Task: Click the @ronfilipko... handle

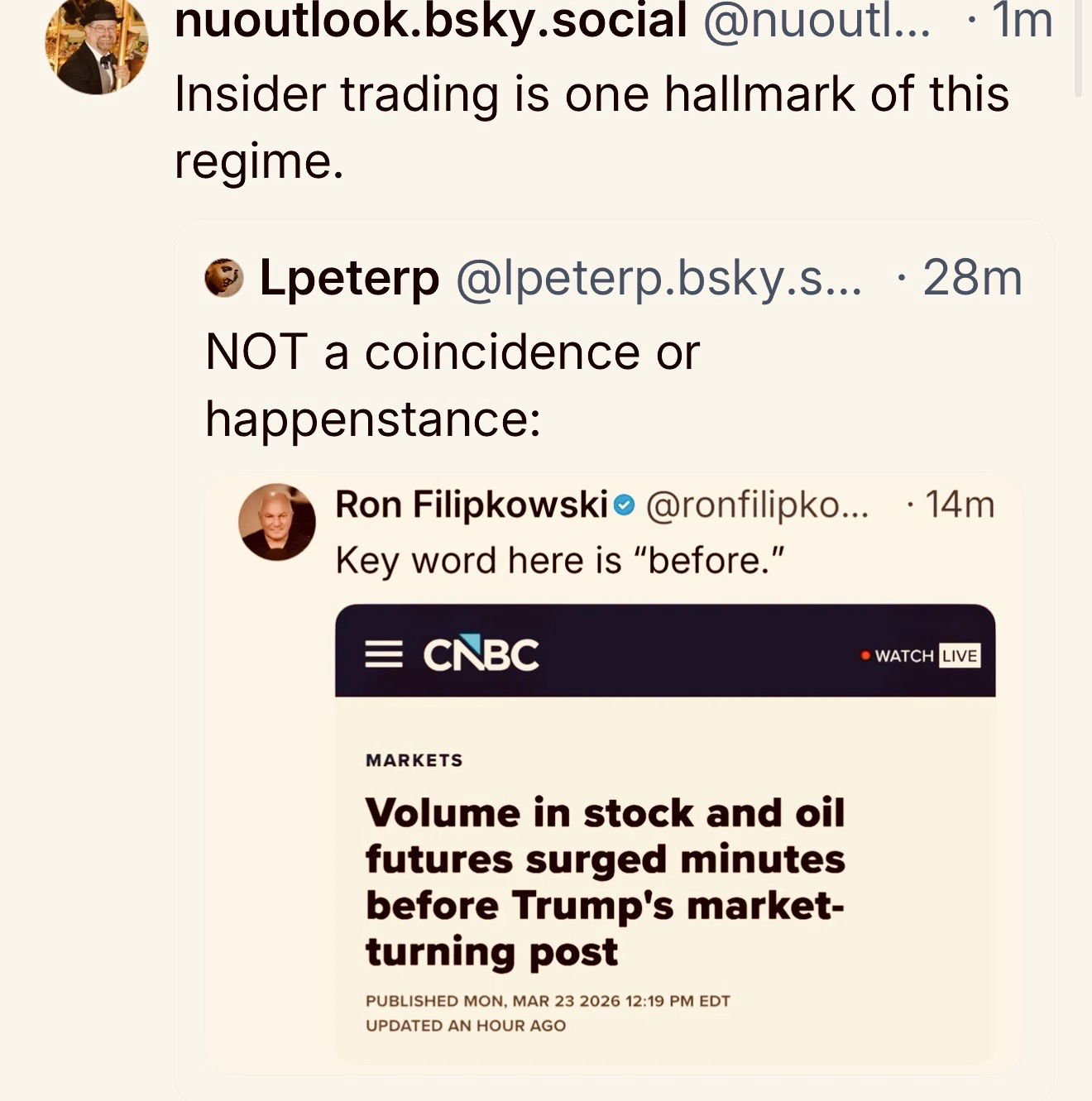Action: point(757,505)
